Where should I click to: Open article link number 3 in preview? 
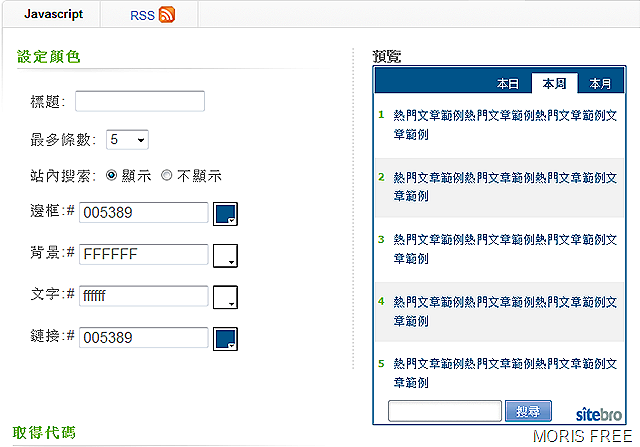(x=505, y=249)
